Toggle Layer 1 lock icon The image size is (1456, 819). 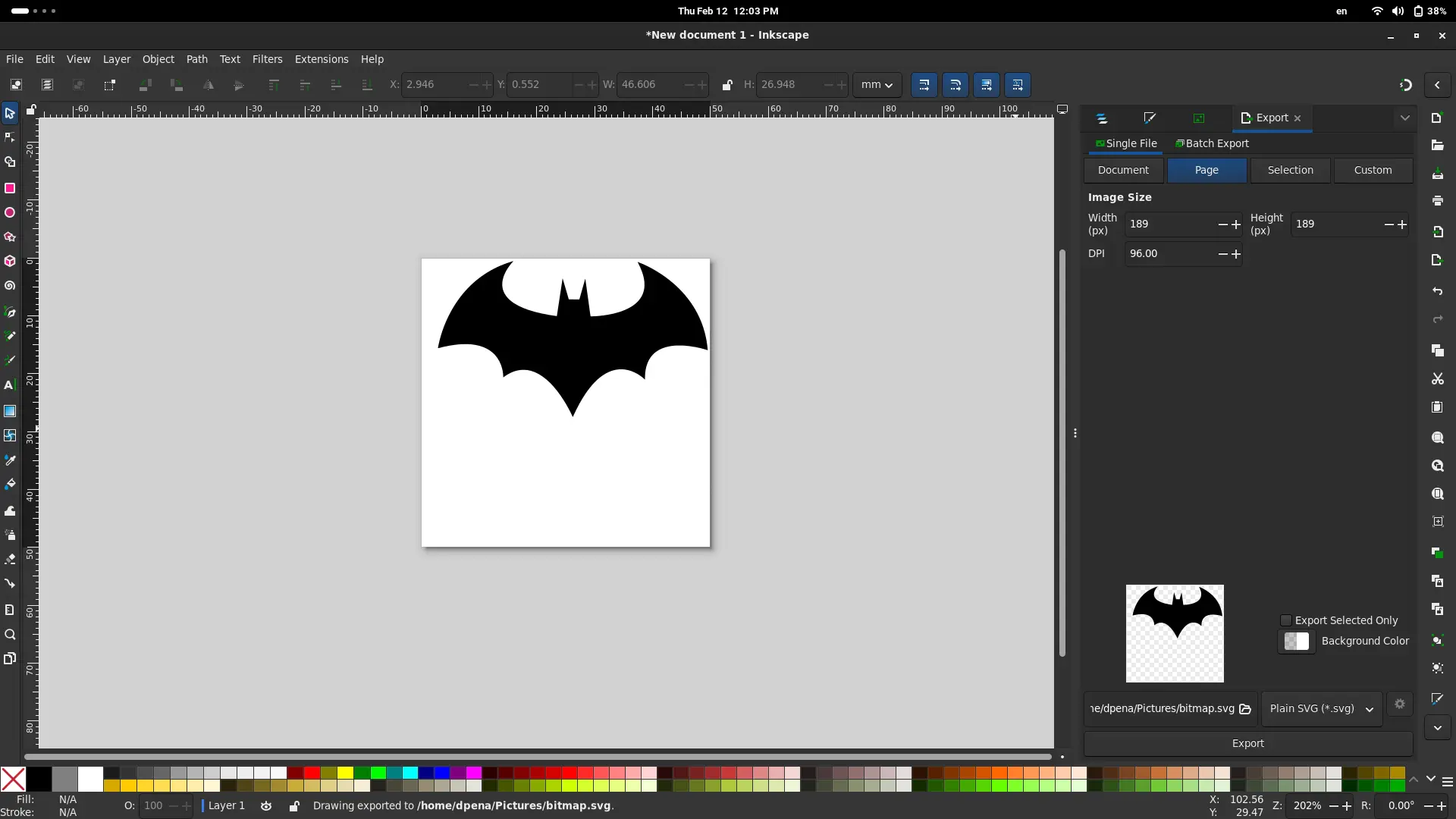[x=294, y=806]
